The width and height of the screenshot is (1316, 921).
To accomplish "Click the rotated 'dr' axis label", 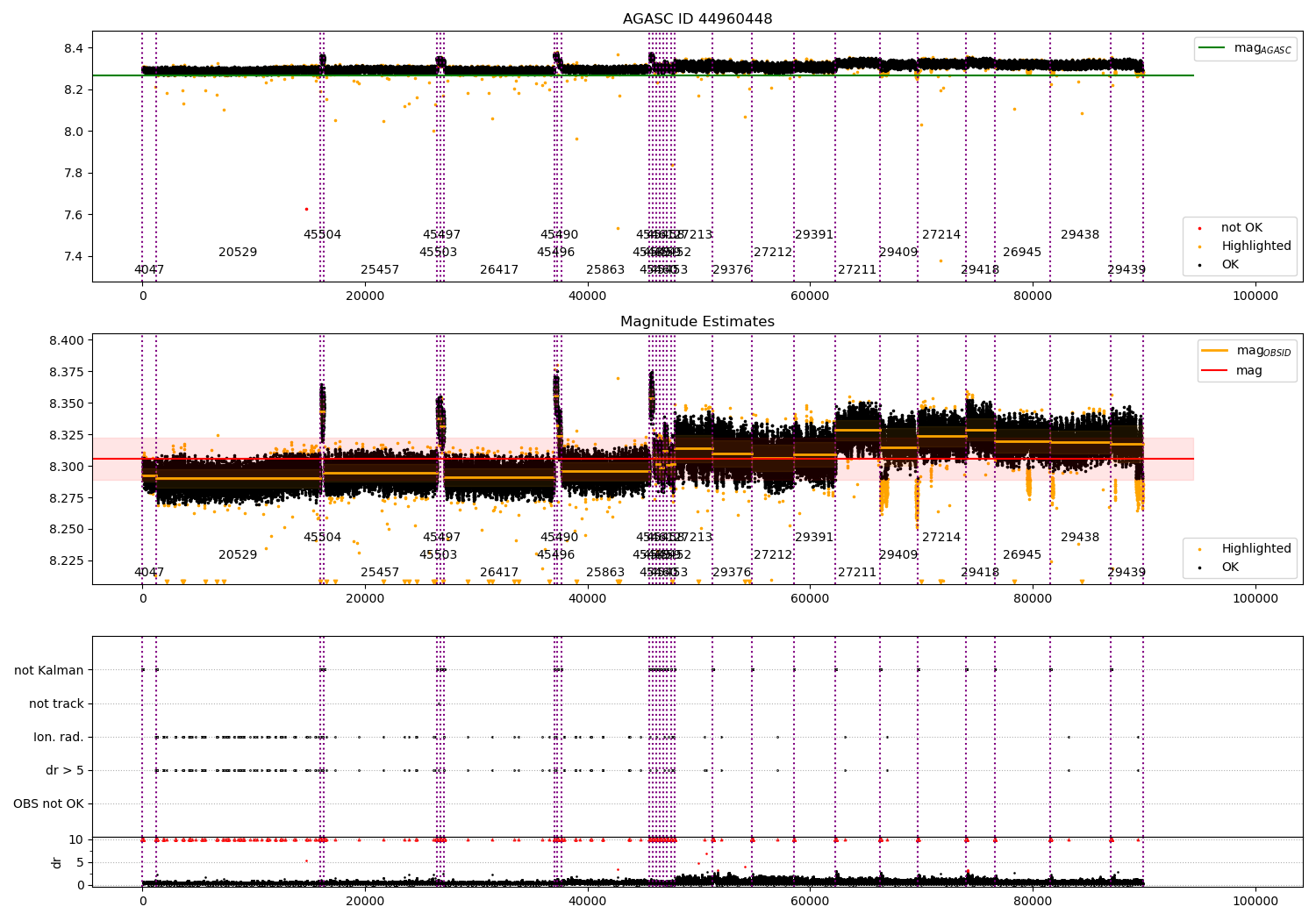I will pos(57,862).
